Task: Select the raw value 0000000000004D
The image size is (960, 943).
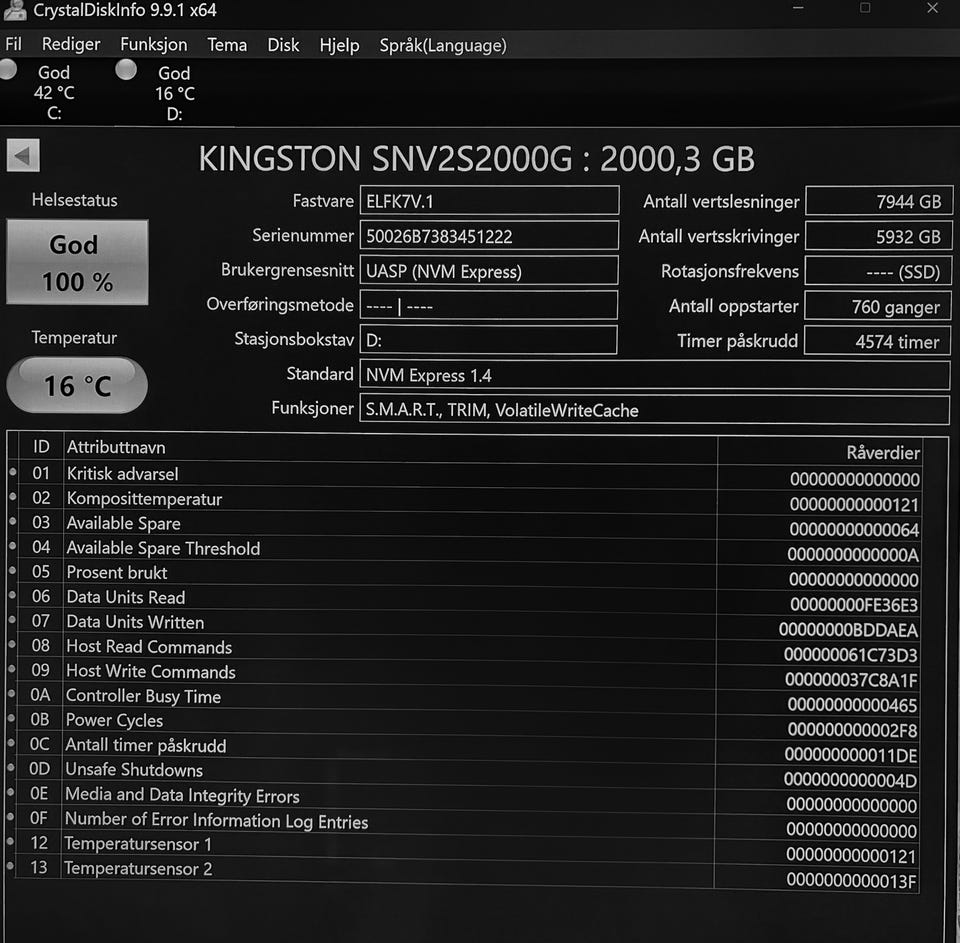Action: (850, 780)
